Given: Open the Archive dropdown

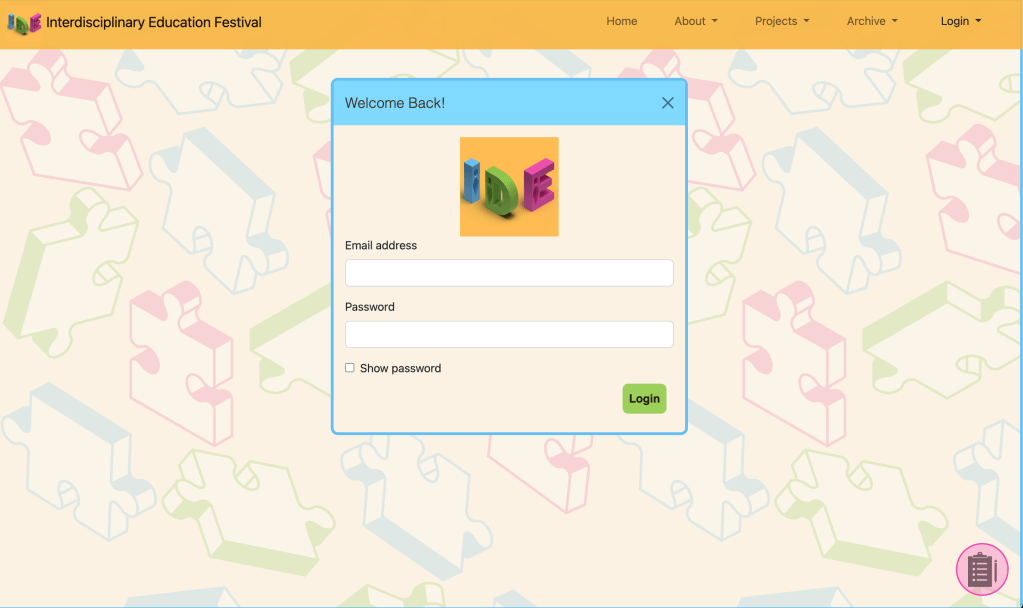Looking at the screenshot, I should pos(871,21).
